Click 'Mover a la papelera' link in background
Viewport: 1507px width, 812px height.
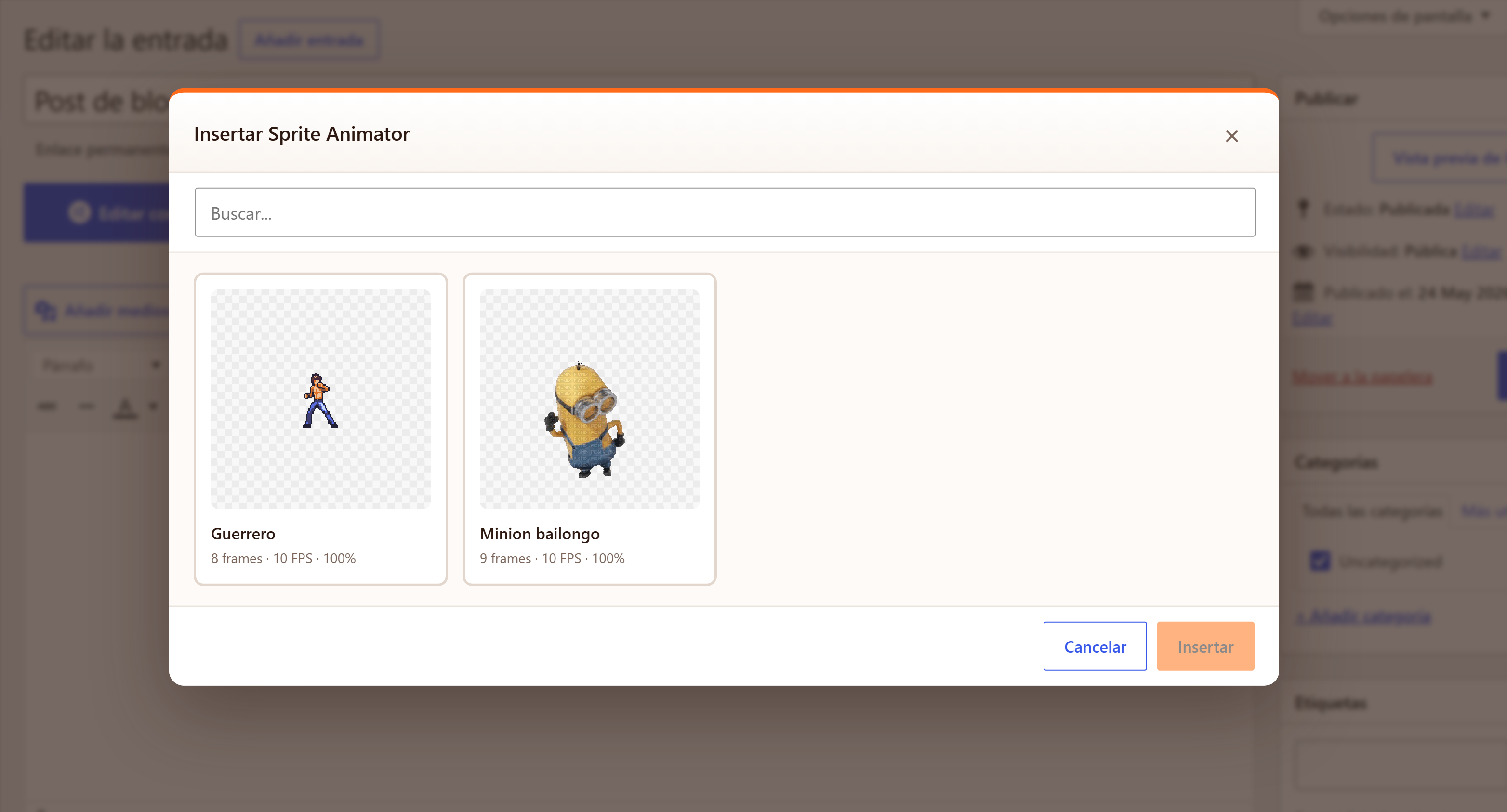(1362, 377)
